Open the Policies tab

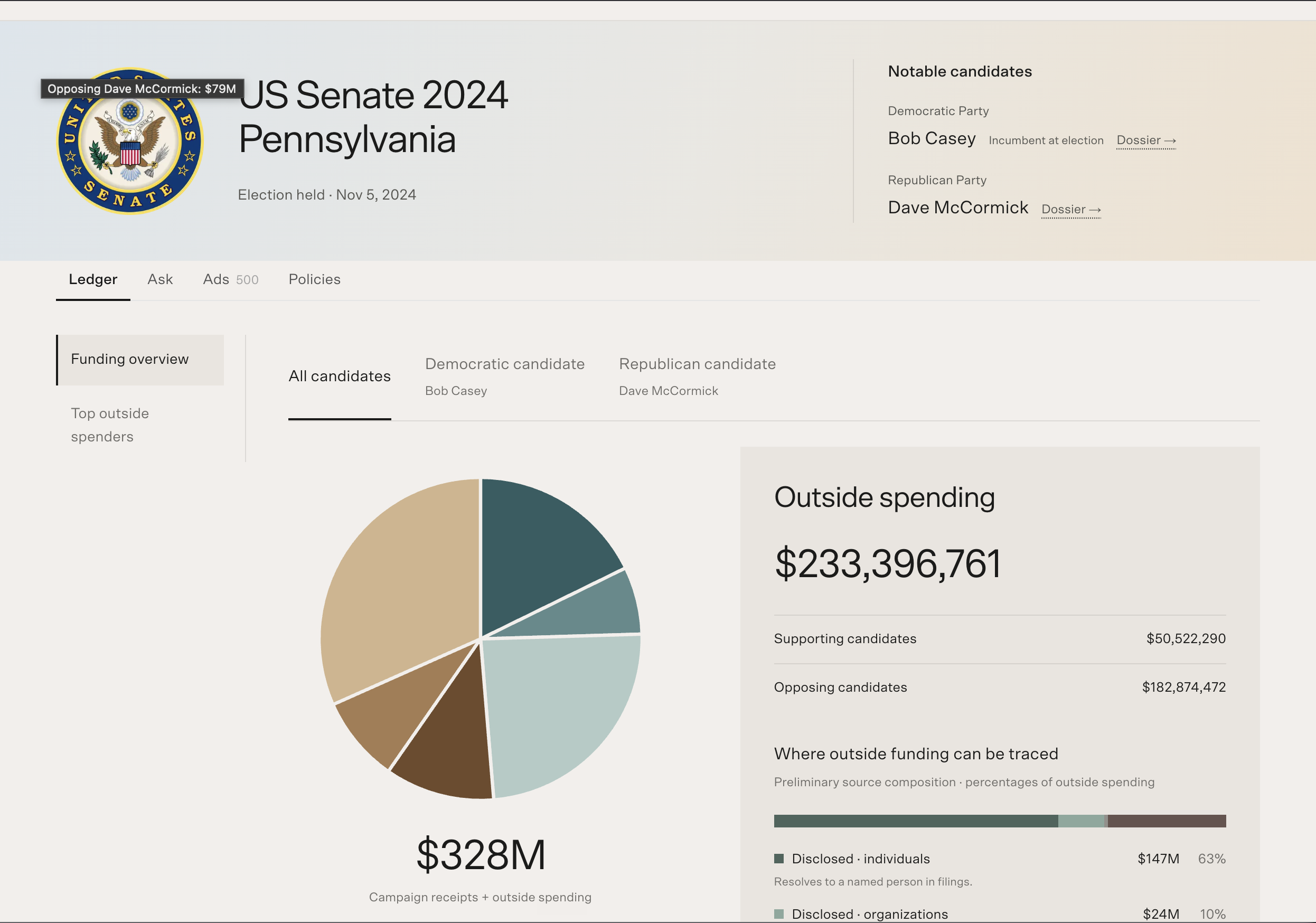[315, 279]
